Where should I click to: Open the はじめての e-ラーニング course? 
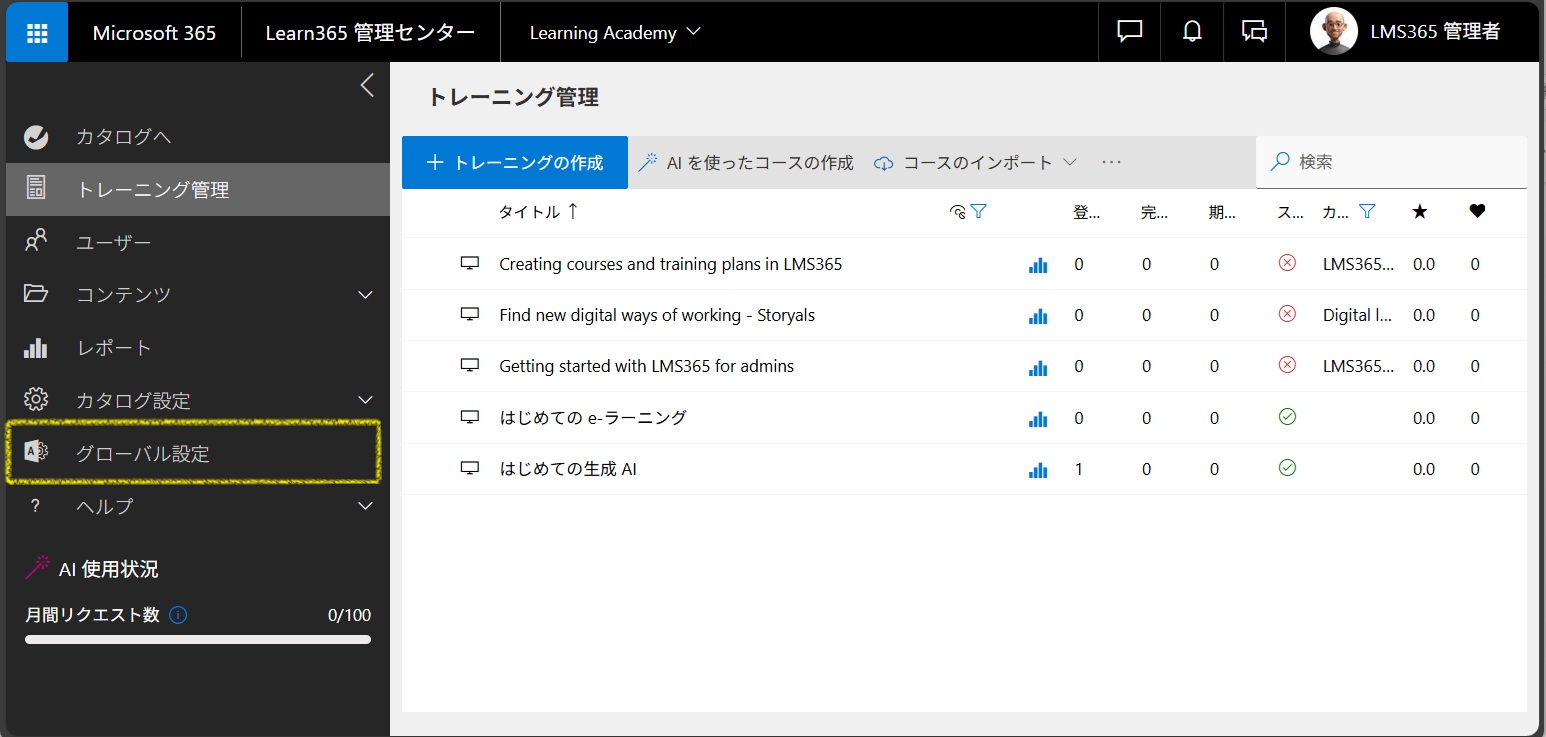pos(593,417)
